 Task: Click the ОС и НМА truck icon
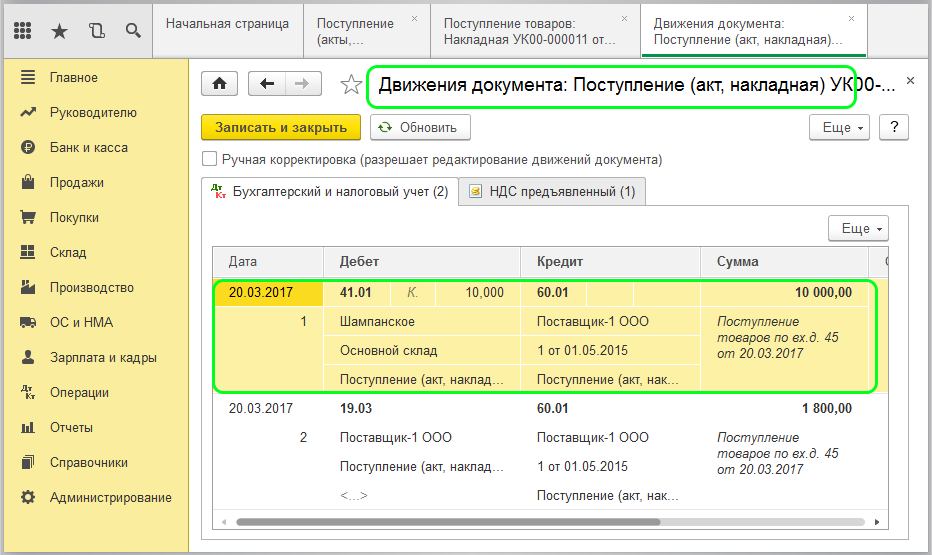(28, 323)
